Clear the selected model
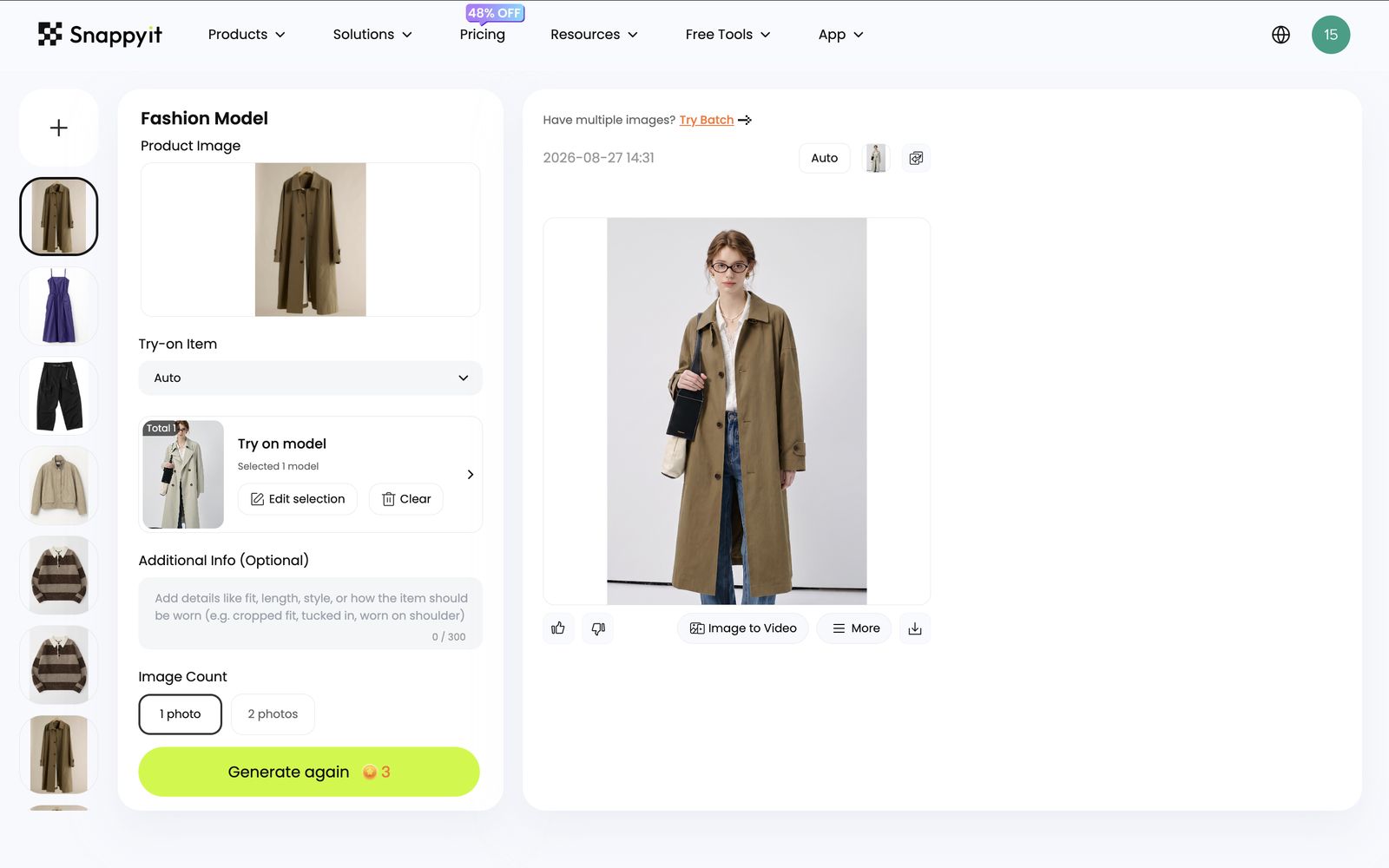The height and width of the screenshot is (868, 1389). [x=406, y=499]
